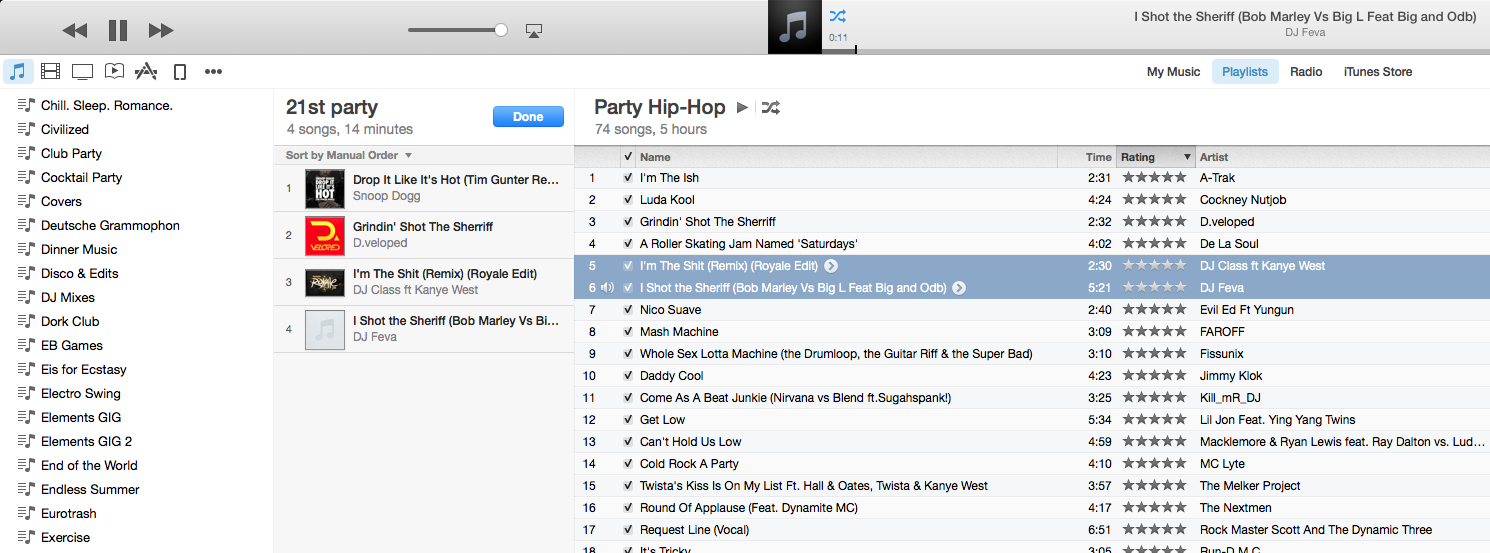Shuffle the Party Hip-Hop playlist
Viewport: 1490px width, 553px height.
770,107
